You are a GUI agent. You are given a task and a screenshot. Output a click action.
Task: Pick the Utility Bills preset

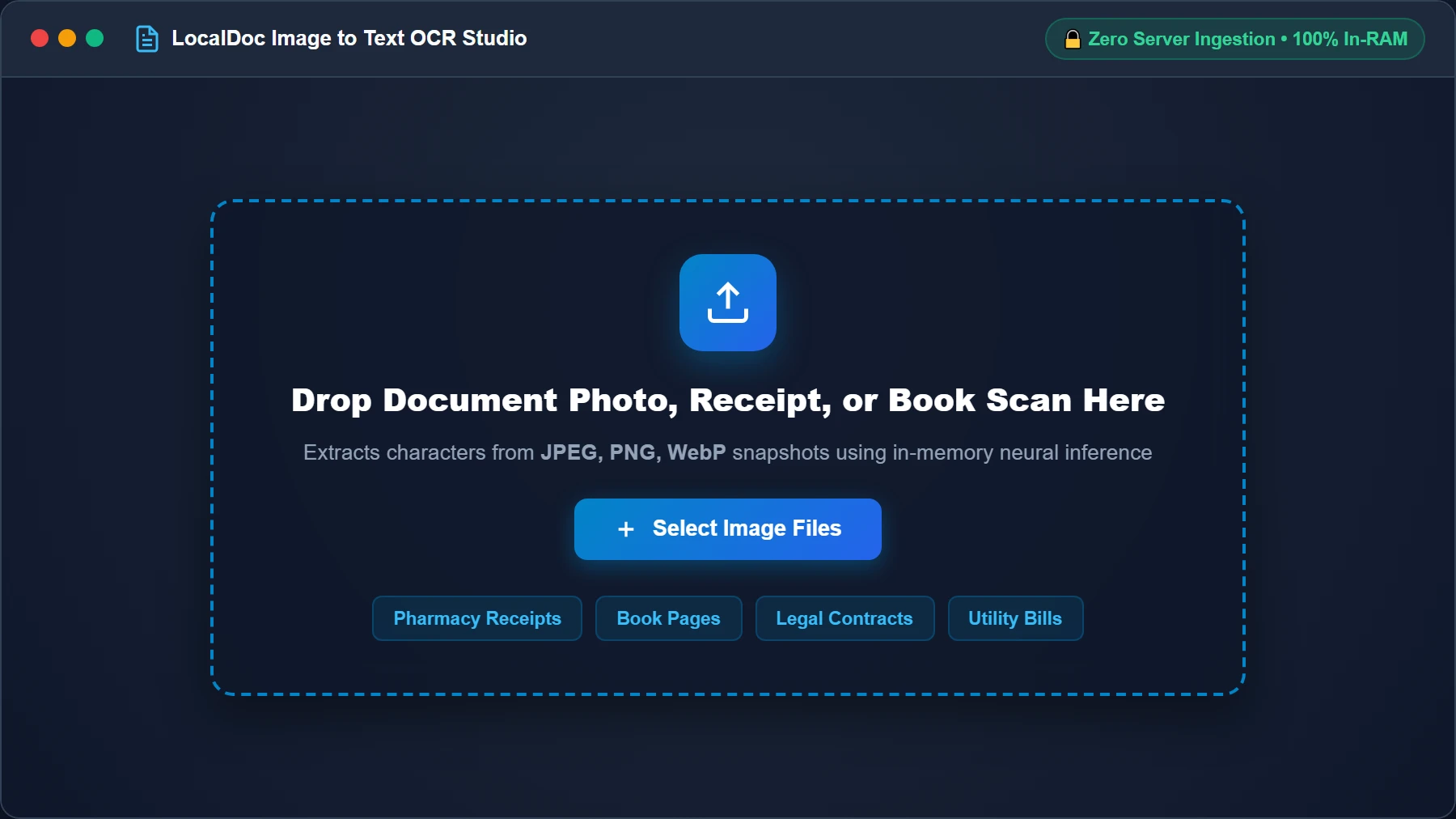[1015, 618]
